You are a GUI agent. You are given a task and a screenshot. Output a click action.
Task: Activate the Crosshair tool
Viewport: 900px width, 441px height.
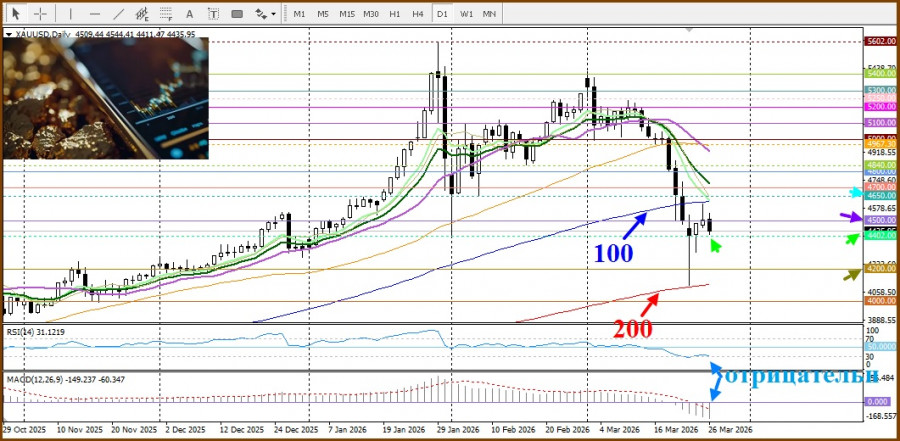pyautogui.click(x=40, y=13)
